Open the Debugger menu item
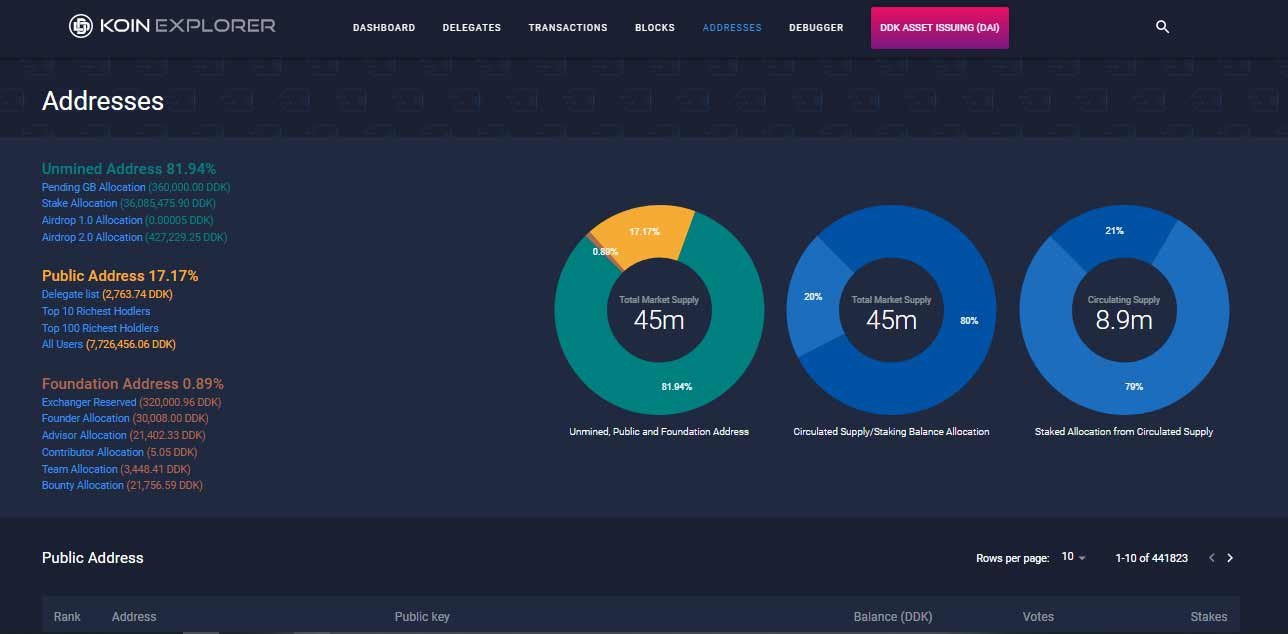The image size is (1288, 634). click(x=816, y=28)
